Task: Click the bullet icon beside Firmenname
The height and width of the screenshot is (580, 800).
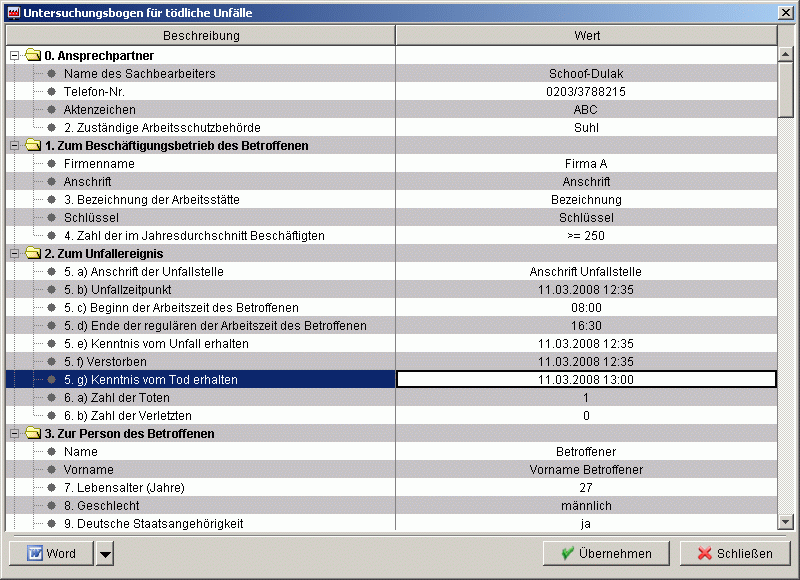Action: pyautogui.click(x=51, y=163)
